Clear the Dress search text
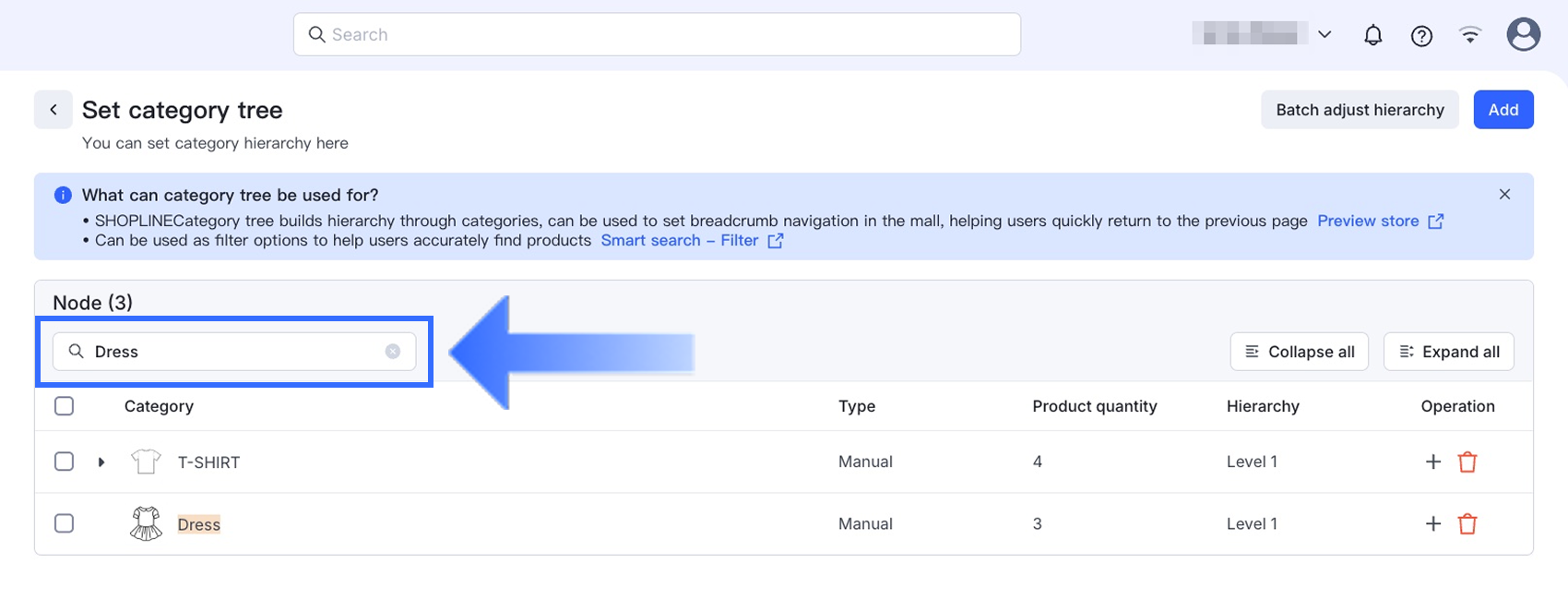The image size is (1568, 600). [393, 352]
